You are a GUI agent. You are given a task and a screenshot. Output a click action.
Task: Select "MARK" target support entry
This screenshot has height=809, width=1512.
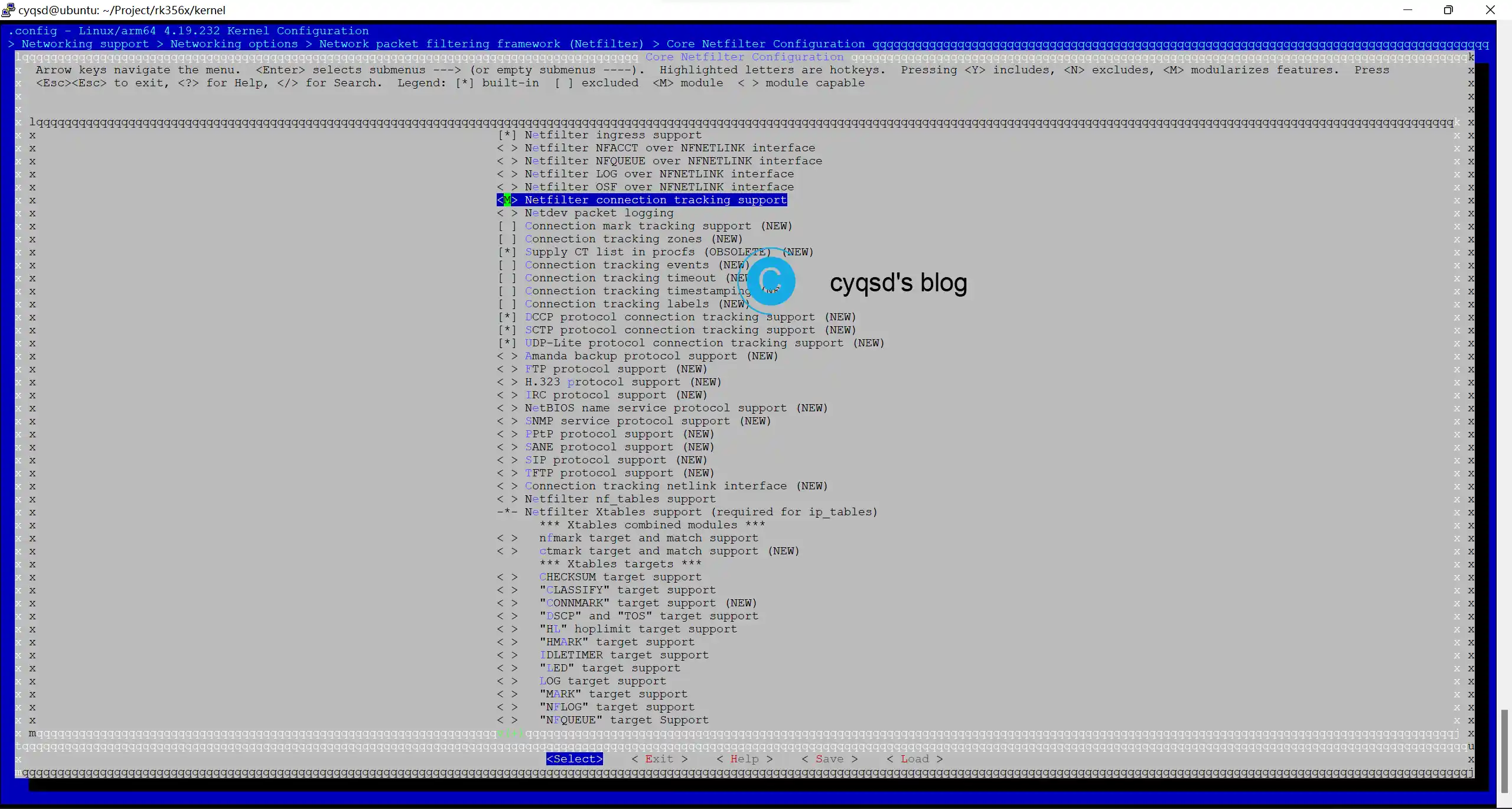[592, 694]
